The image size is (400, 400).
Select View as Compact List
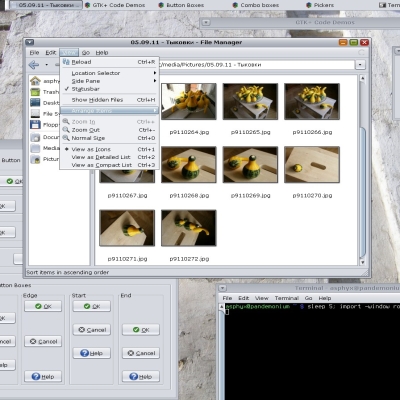(109, 165)
